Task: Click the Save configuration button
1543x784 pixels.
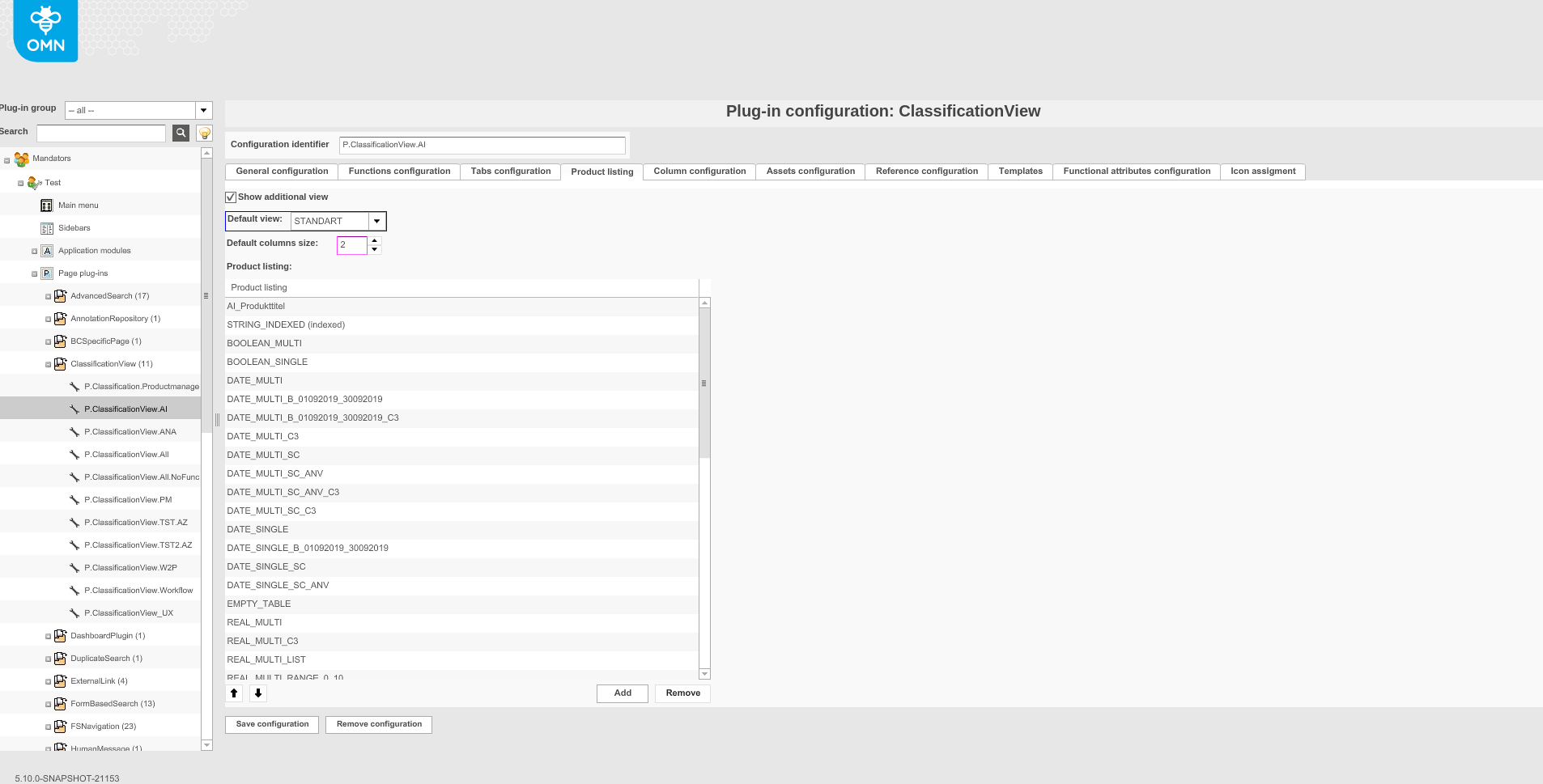Action: (272, 723)
